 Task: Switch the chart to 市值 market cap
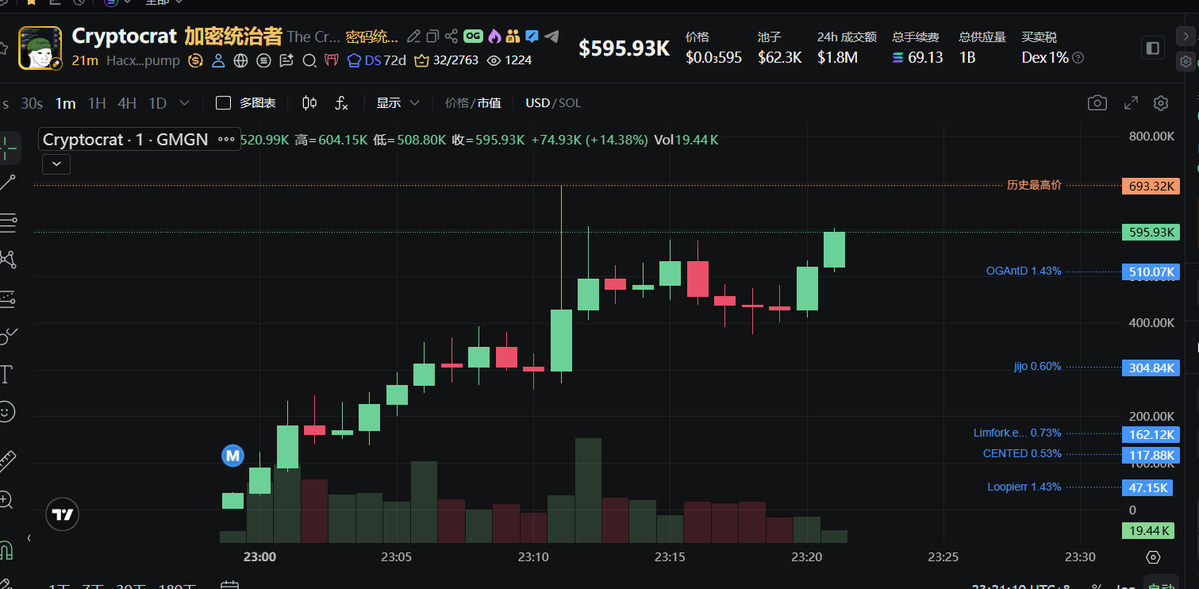(489, 103)
